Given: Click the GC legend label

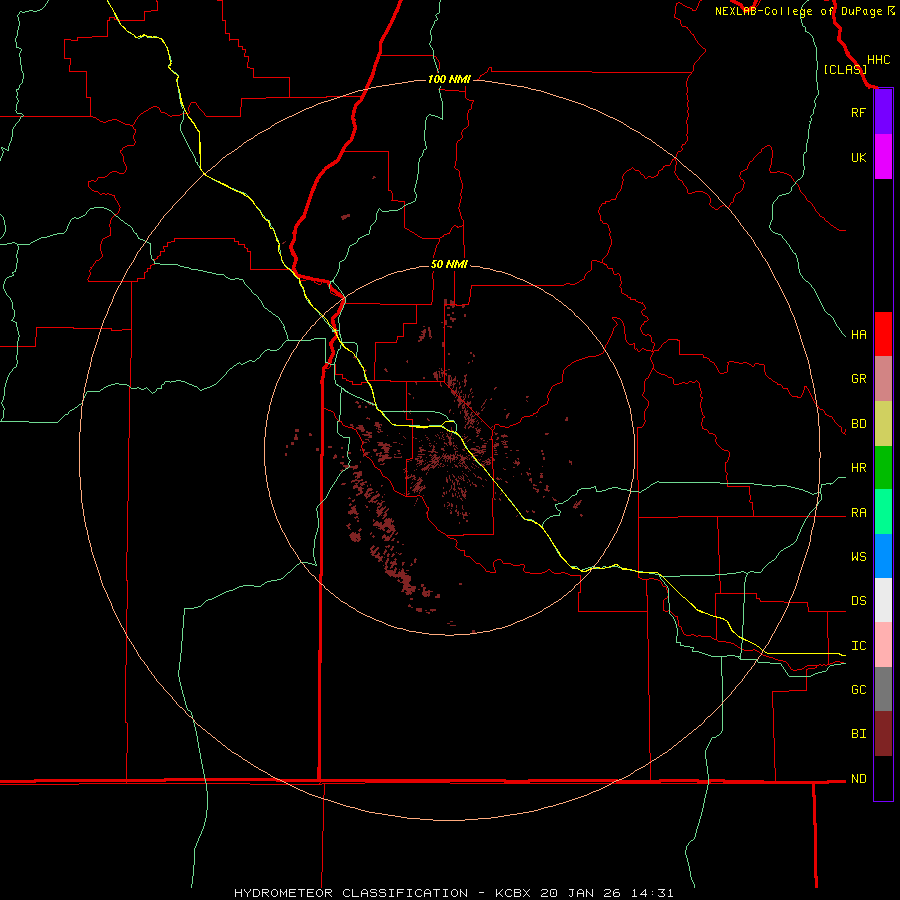Looking at the screenshot, I should pos(858,689).
